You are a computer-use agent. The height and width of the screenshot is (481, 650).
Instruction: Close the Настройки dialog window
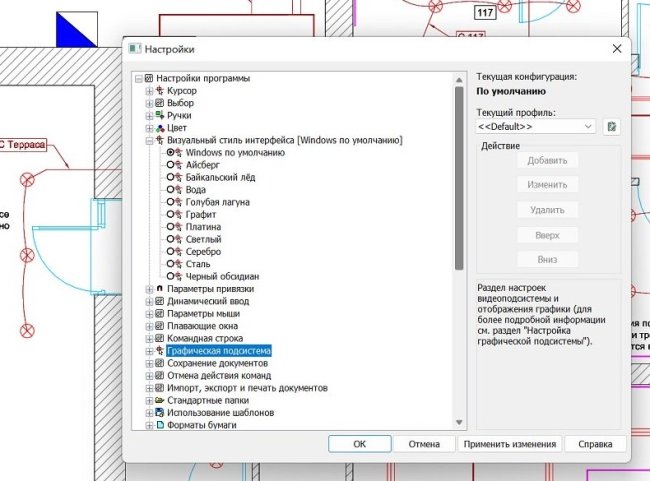click(x=616, y=48)
